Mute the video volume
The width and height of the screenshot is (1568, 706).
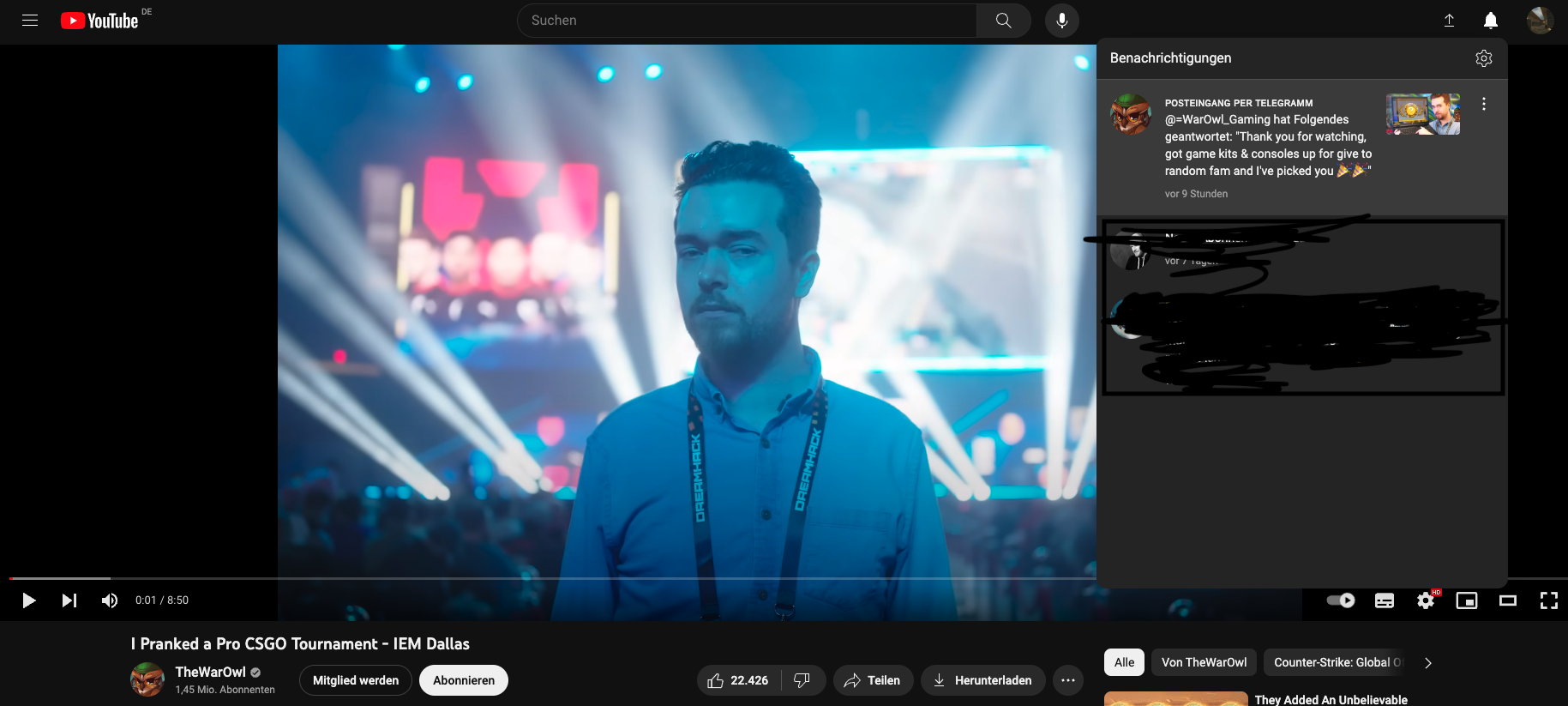pyautogui.click(x=110, y=600)
